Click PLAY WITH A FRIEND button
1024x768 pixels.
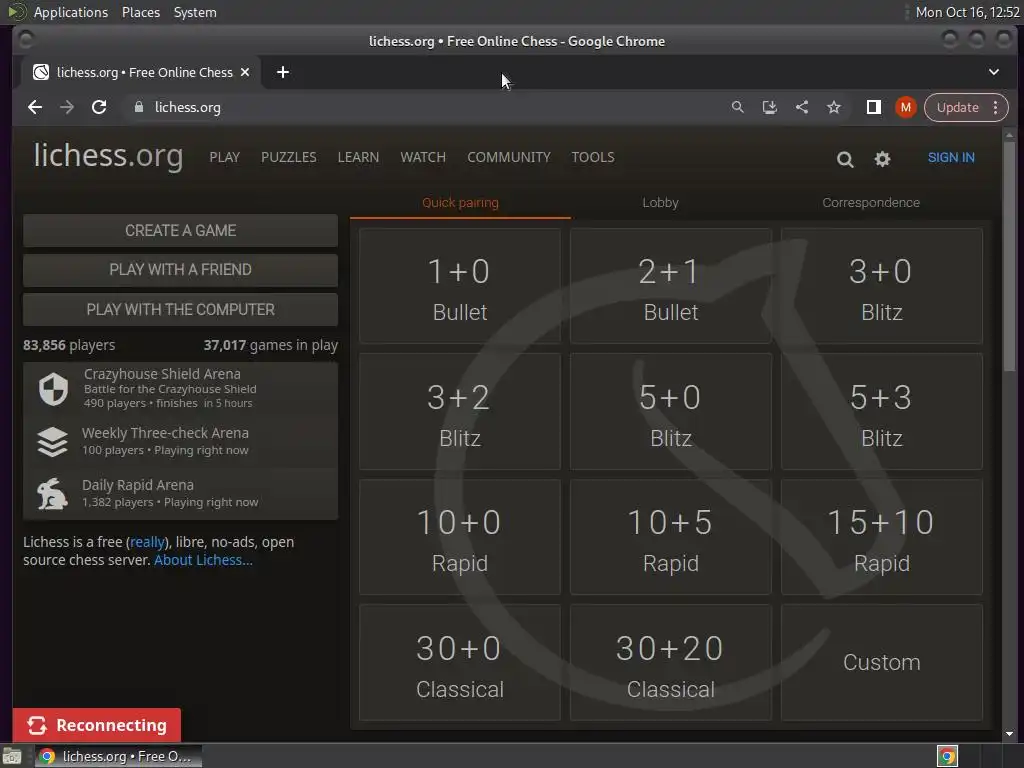[x=180, y=270]
